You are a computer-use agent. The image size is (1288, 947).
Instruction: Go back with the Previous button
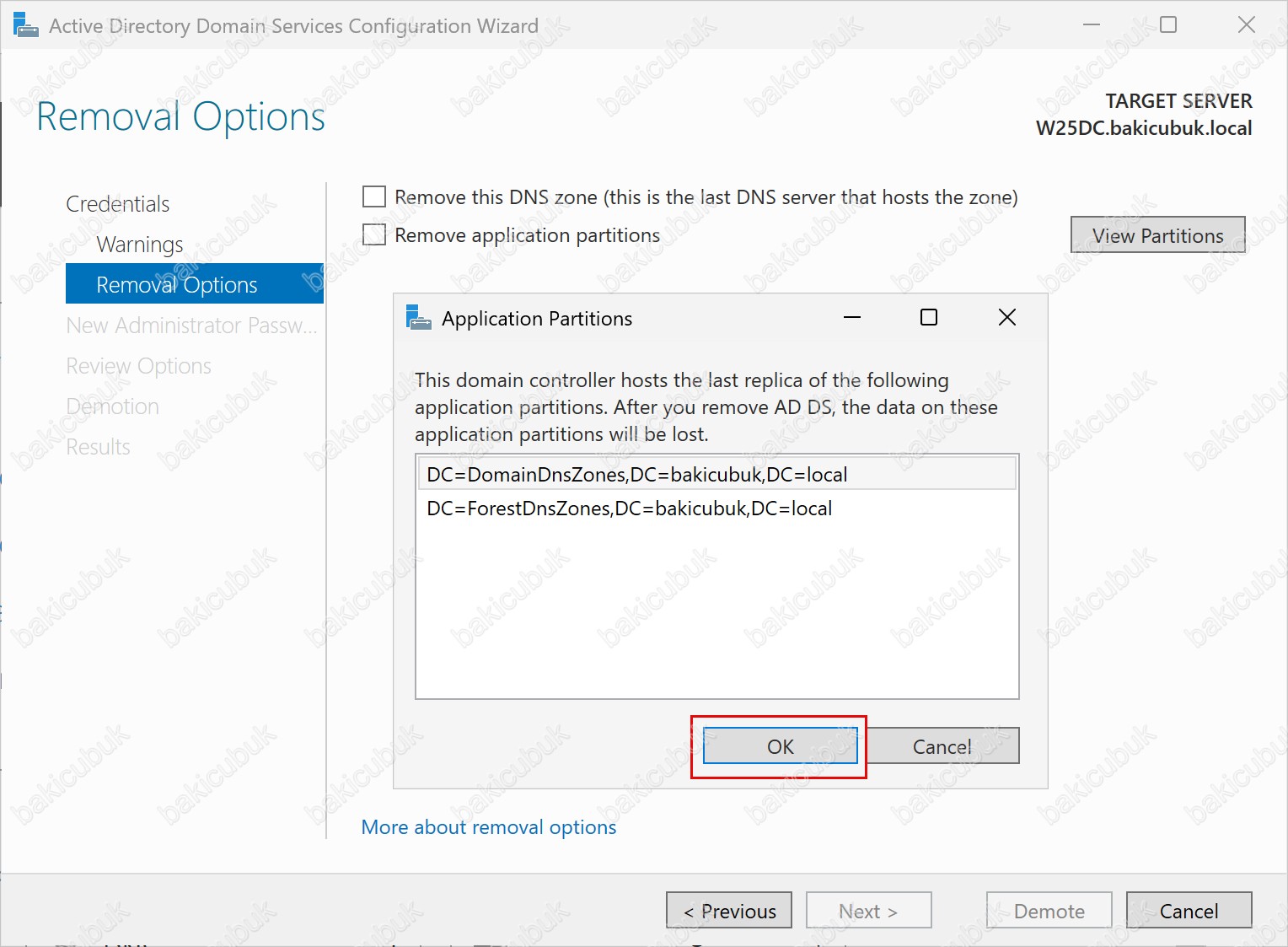729,911
